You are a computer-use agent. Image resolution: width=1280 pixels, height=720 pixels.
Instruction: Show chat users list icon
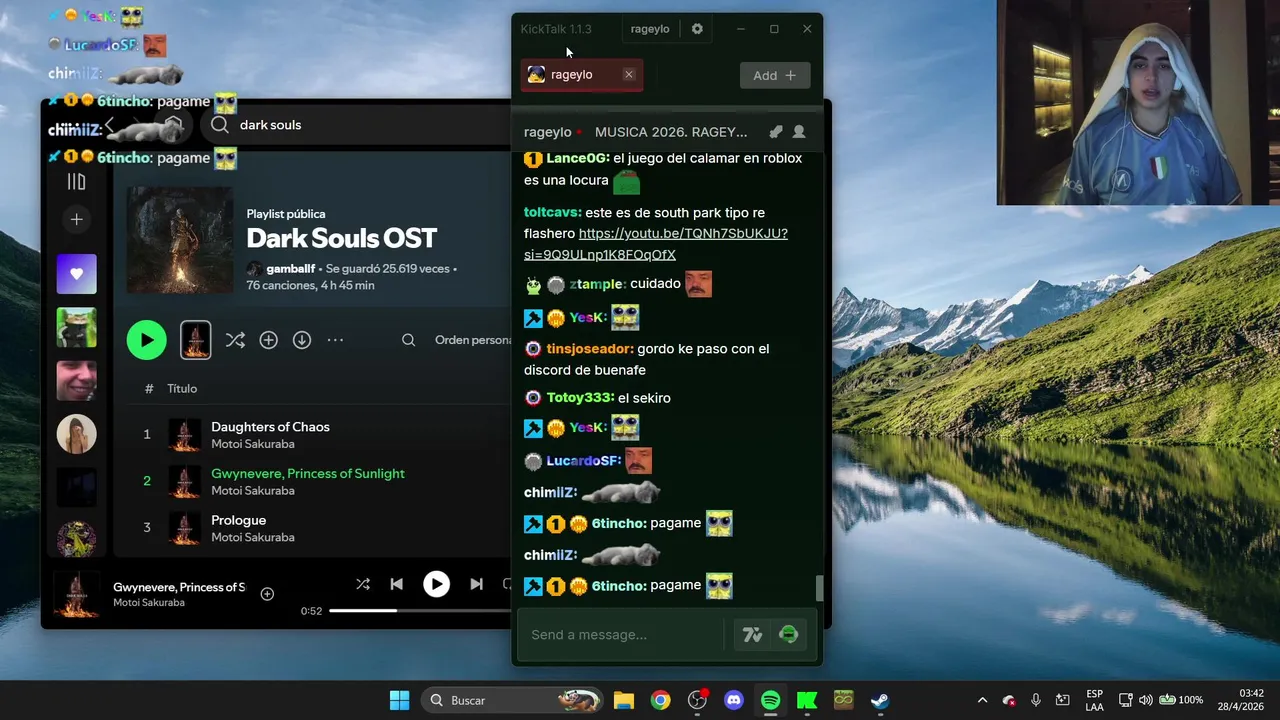799,132
